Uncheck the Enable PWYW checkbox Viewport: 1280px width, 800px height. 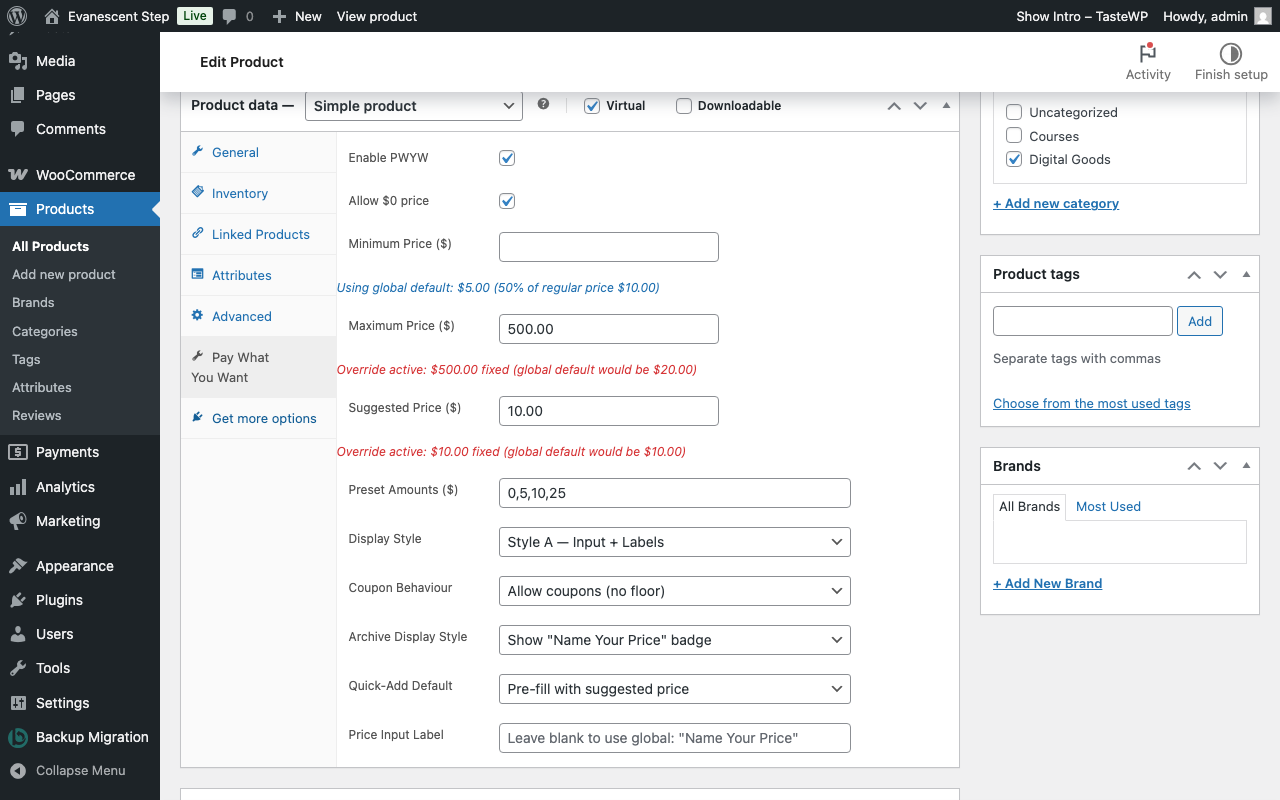[507, 158]
